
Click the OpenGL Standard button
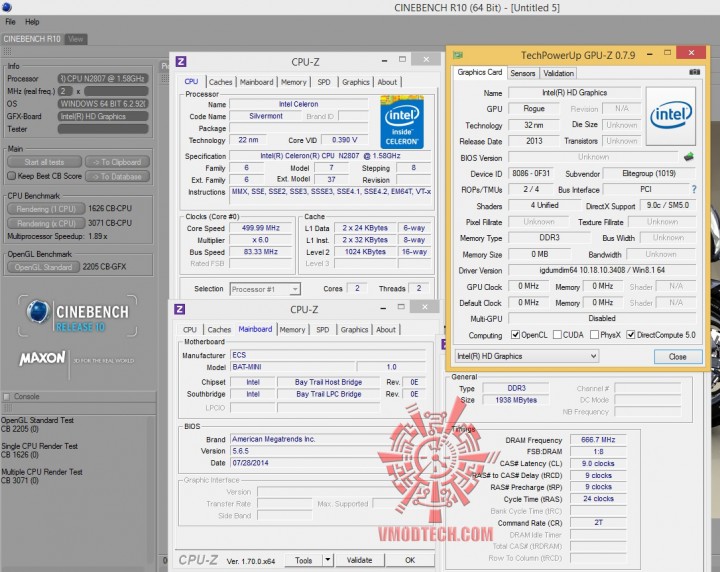click(x=43, y=267)
